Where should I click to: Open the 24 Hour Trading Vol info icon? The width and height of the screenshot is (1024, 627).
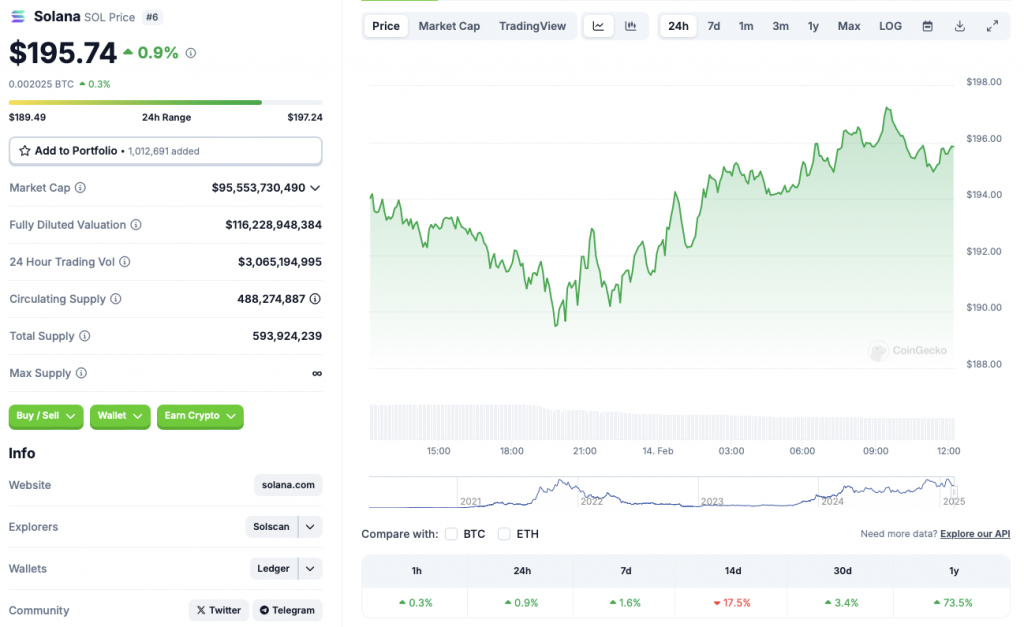125,262
